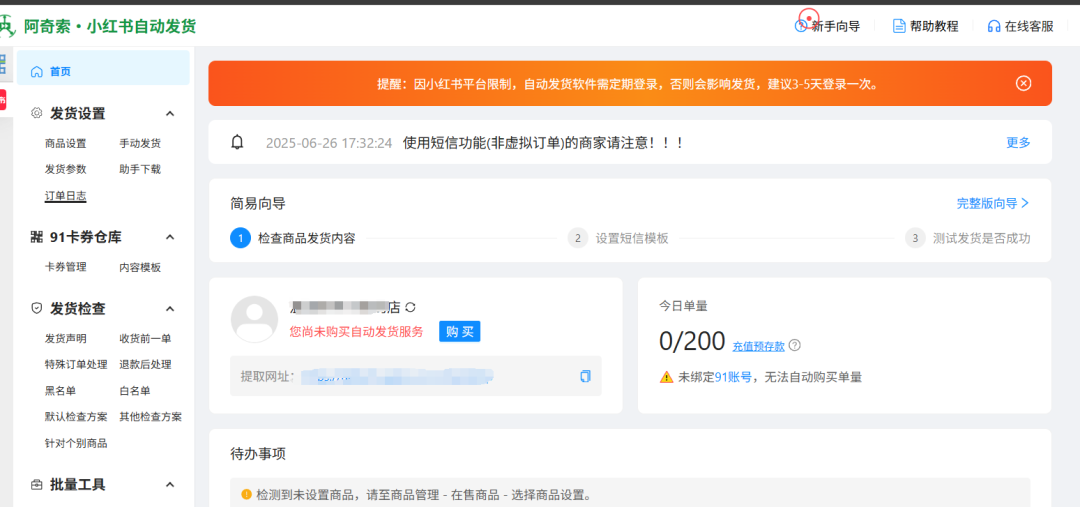This screenshot has height=507, width=1080.
Task: Click the 2025-06-26 17:32:24 timestamp
Action: [329, 143]
